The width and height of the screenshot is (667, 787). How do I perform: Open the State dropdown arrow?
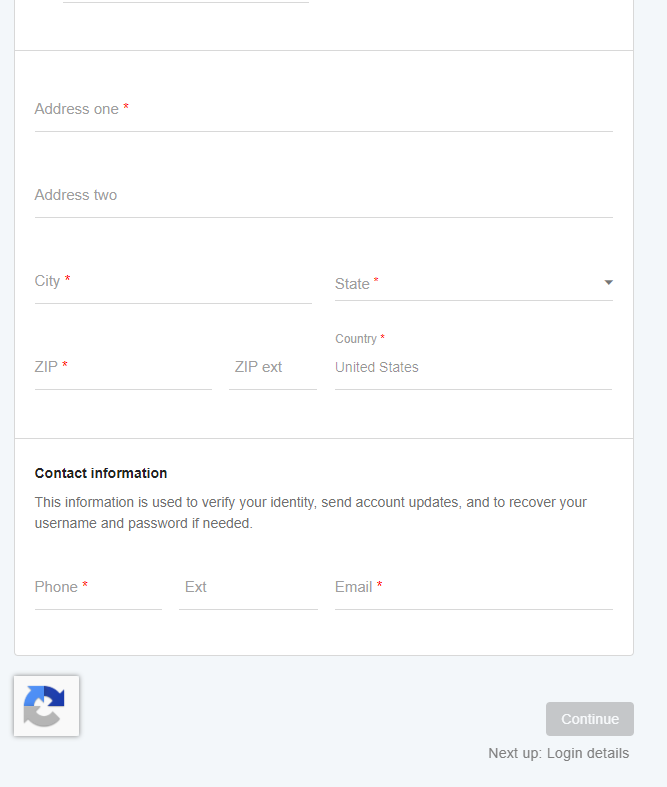608,283
